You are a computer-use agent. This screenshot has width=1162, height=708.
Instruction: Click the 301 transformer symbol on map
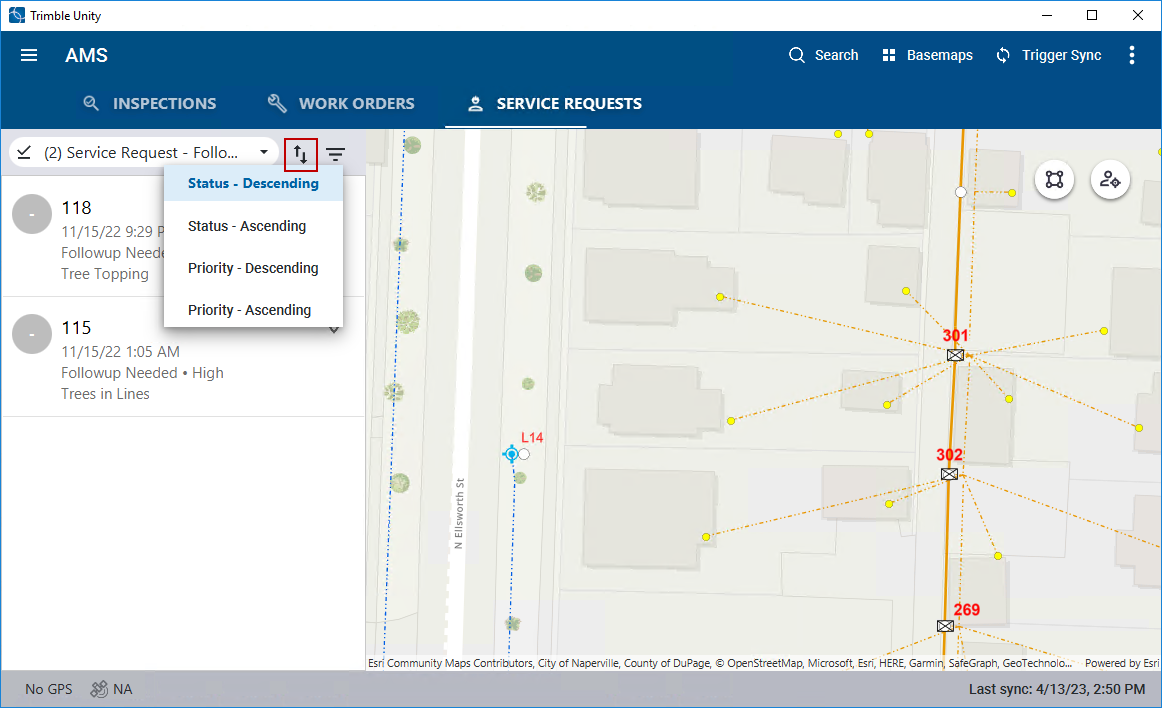[956, 355]
